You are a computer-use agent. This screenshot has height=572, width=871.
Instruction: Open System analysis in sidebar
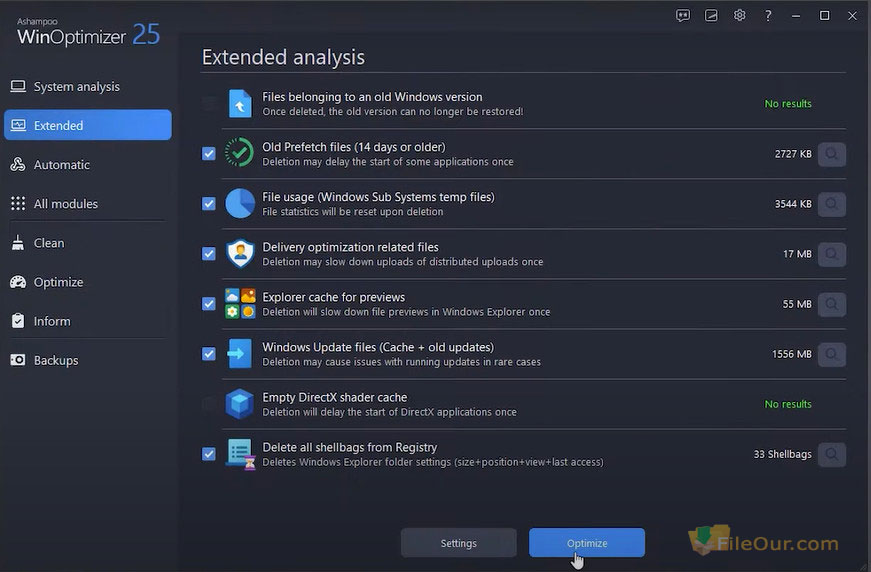88,87
